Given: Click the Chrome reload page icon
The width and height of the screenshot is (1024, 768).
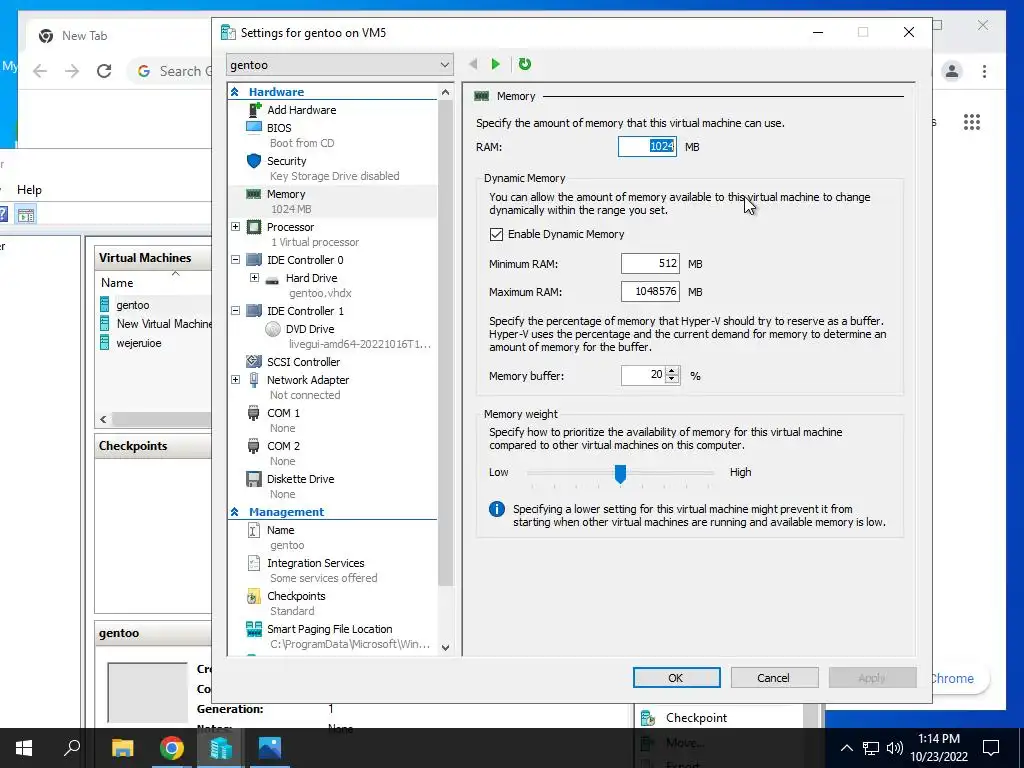Looking at the screenshot, I should pos(104,71).
